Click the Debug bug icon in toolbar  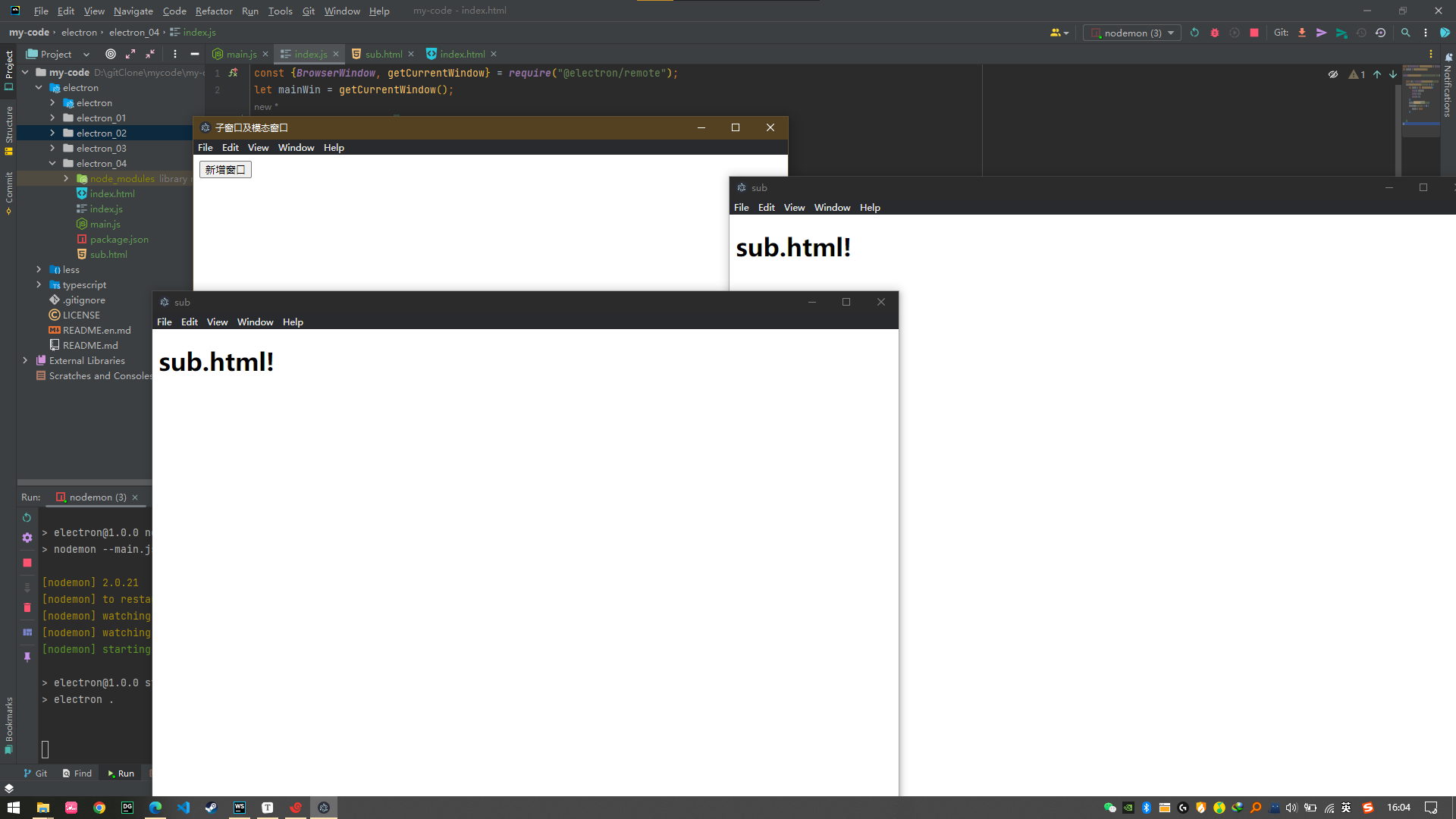point(1215,33)
